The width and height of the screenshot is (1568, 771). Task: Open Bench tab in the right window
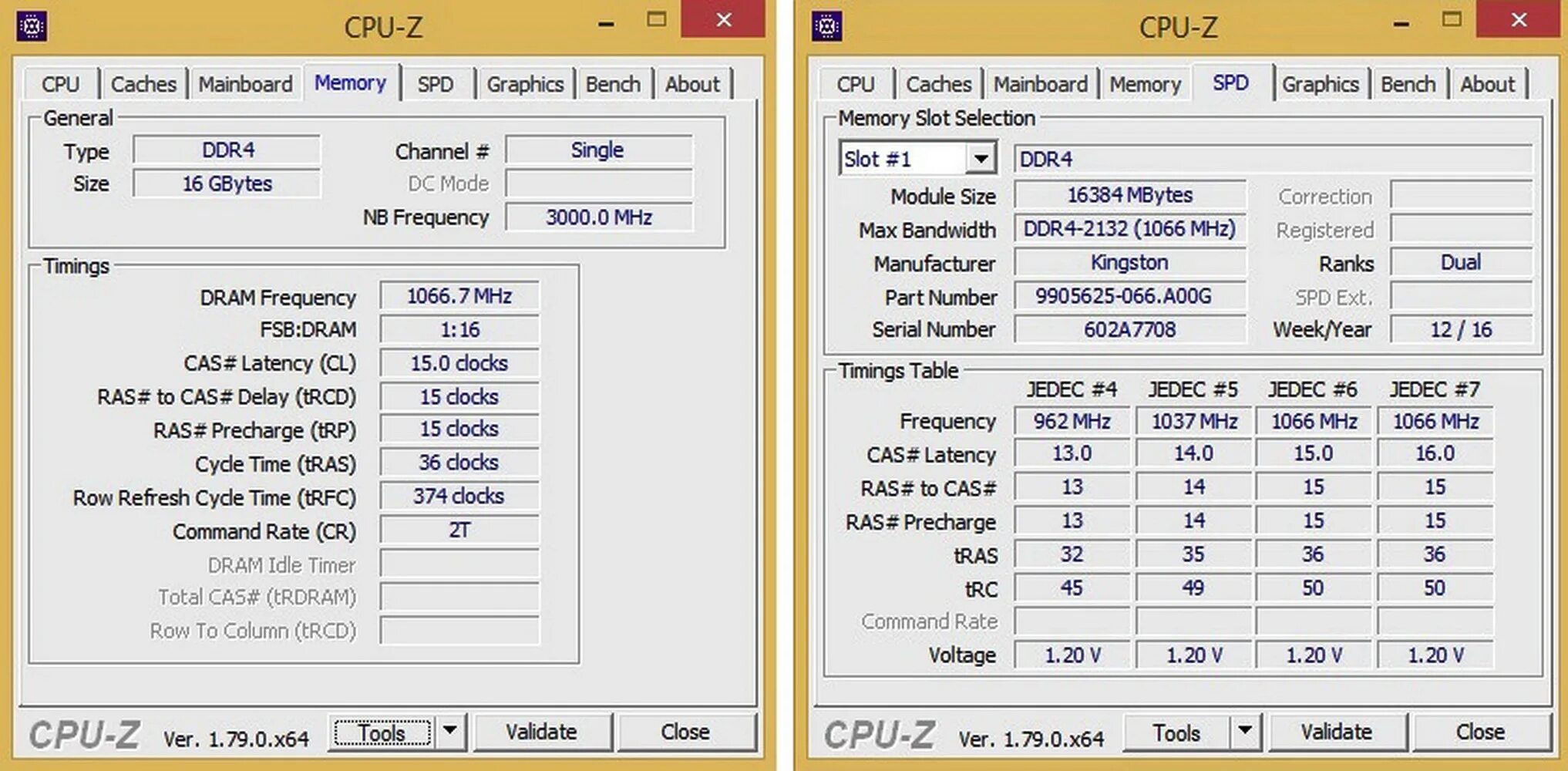point(1408,84)
